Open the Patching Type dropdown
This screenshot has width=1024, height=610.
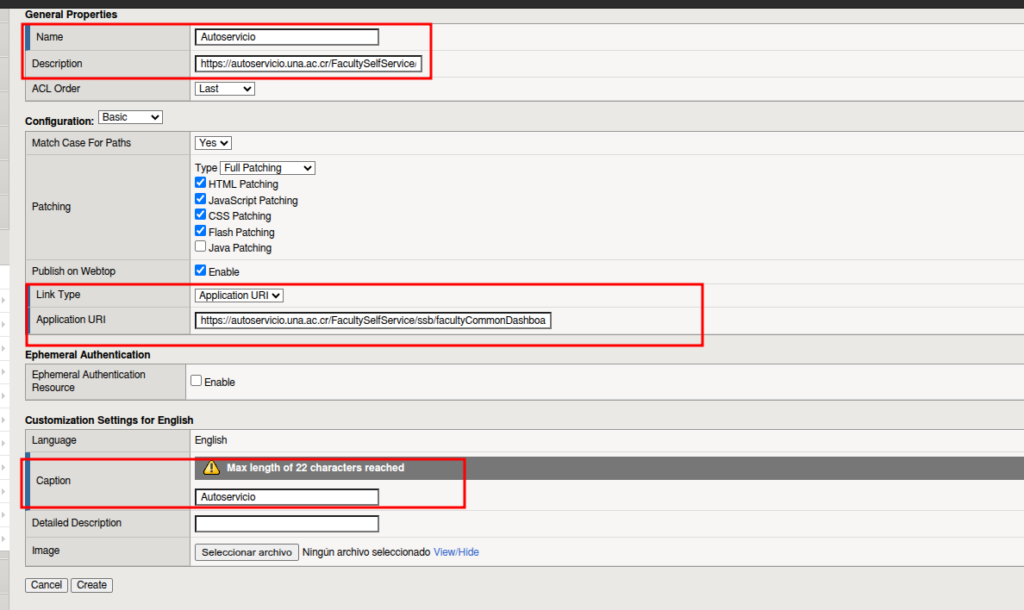[267, 168]
